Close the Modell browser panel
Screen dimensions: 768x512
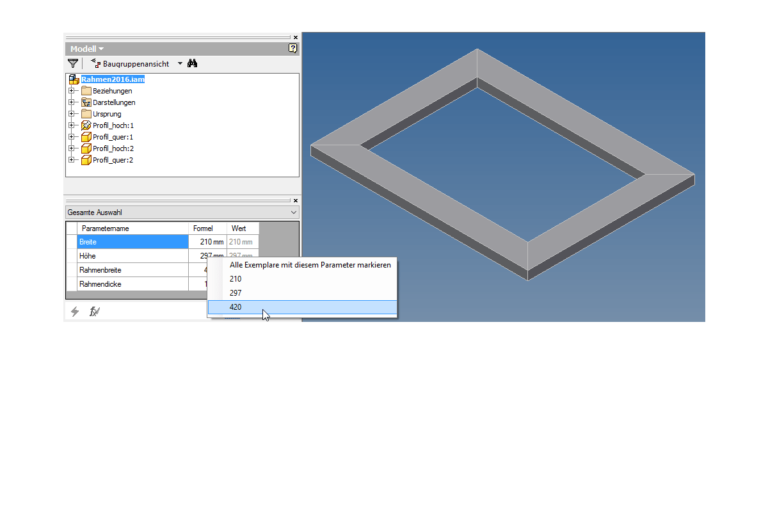(295, 37)
